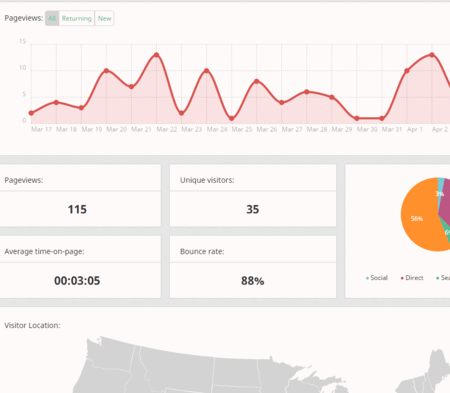Click the Unique visitors card heading
450x393 pixels.
pyautogui.click(x=207, y=180)
